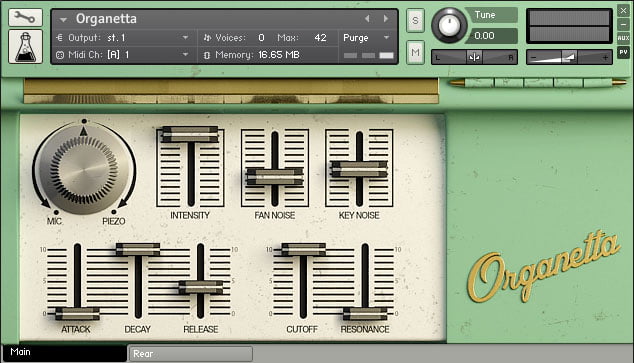Viewport: 634px width, 363px height.
Task: Click the Fan Noise slider handle
Action: tap(275, 177)
